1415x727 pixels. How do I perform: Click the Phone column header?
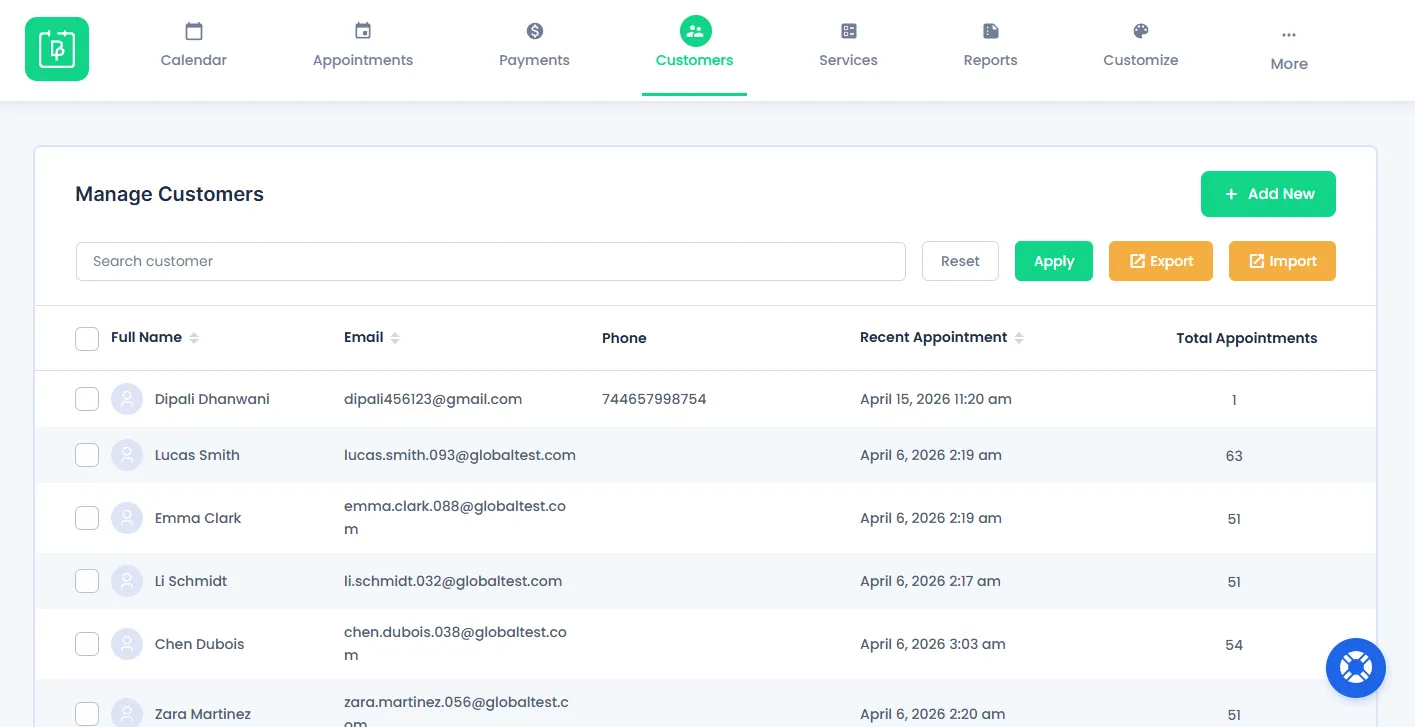click(x=624, y=338)
